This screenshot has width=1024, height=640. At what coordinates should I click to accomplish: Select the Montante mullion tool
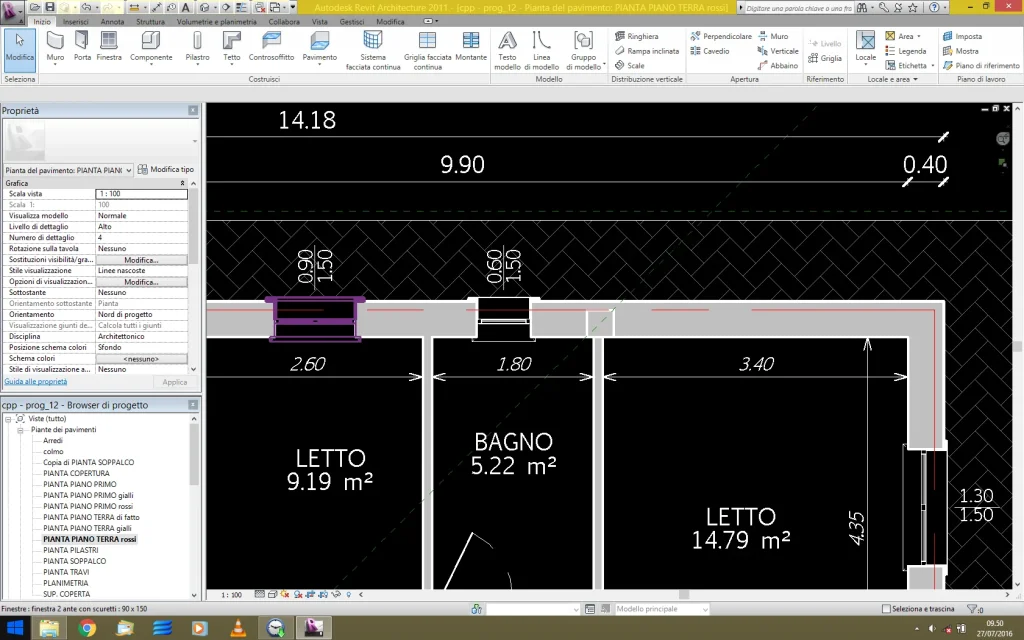(471, 47)
